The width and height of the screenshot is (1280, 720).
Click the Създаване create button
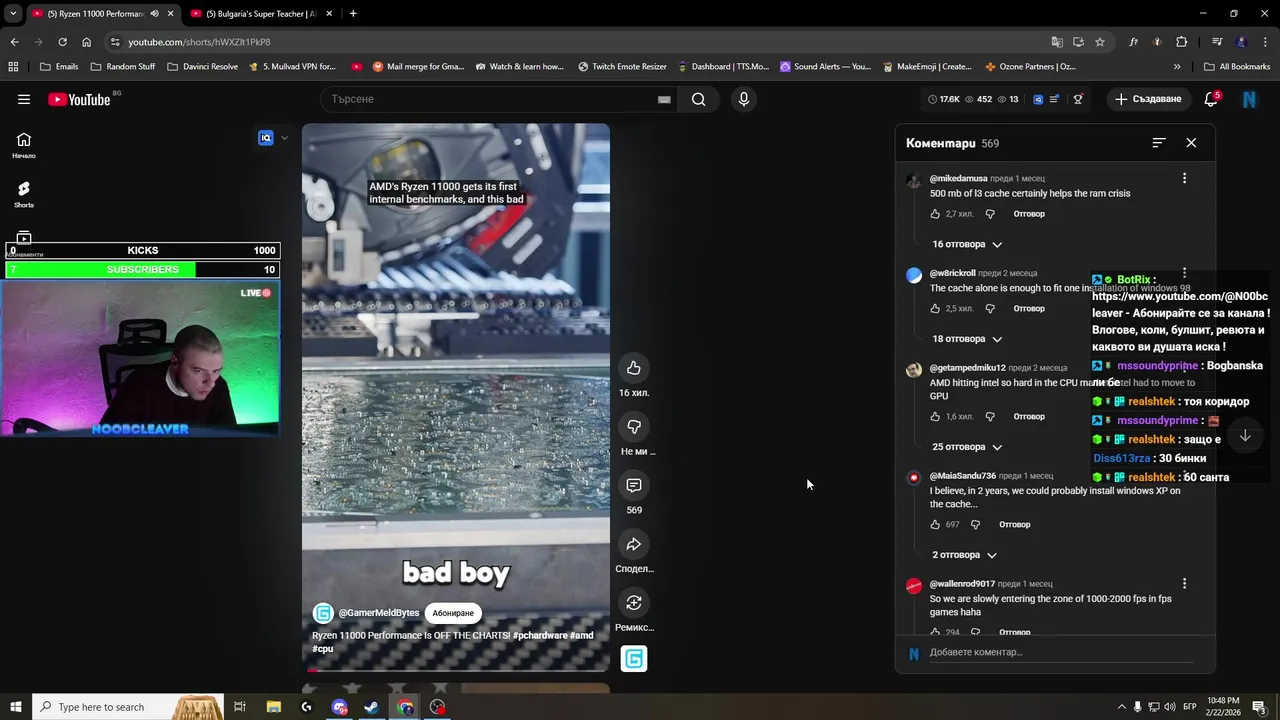(1149, 99)
